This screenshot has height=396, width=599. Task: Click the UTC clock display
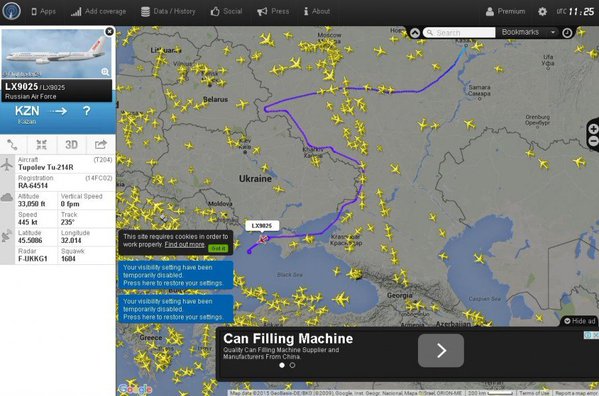pyautogui.click(x=576, y=11)
